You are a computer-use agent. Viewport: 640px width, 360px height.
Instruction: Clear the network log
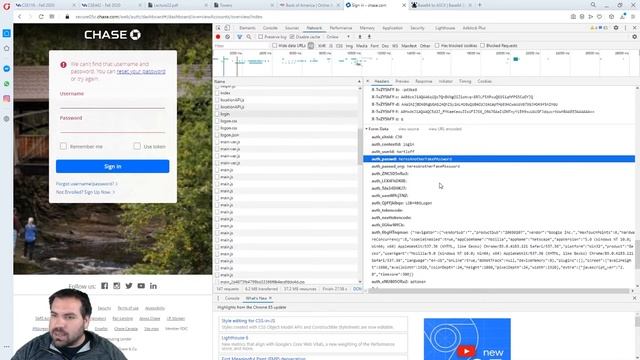click(227, 37)
